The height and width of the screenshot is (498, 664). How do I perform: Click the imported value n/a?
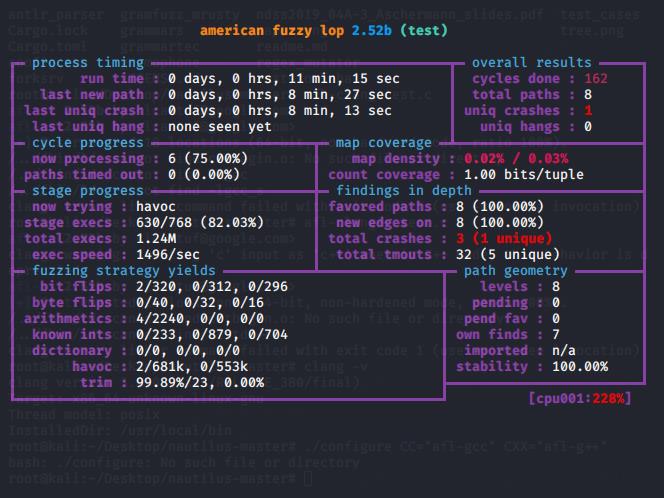(x=564, y=351)
